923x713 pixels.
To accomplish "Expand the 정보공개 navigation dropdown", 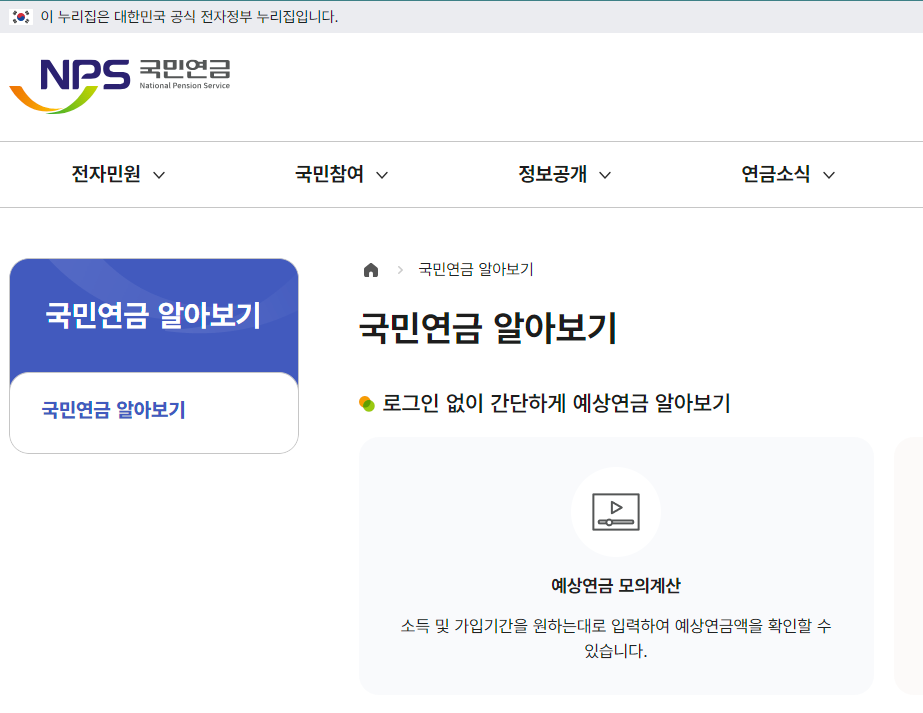I will coord(606,174).
